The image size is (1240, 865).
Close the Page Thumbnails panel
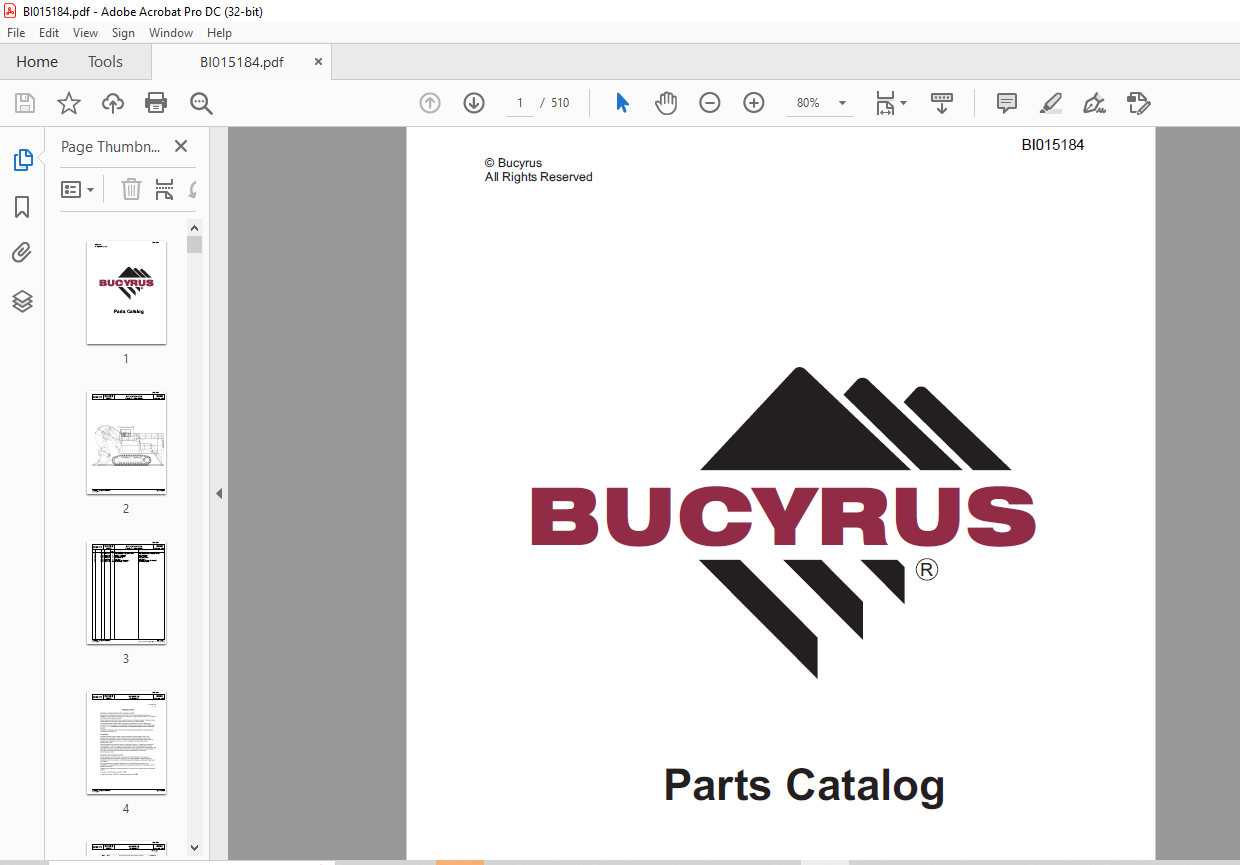pos(181,146)
